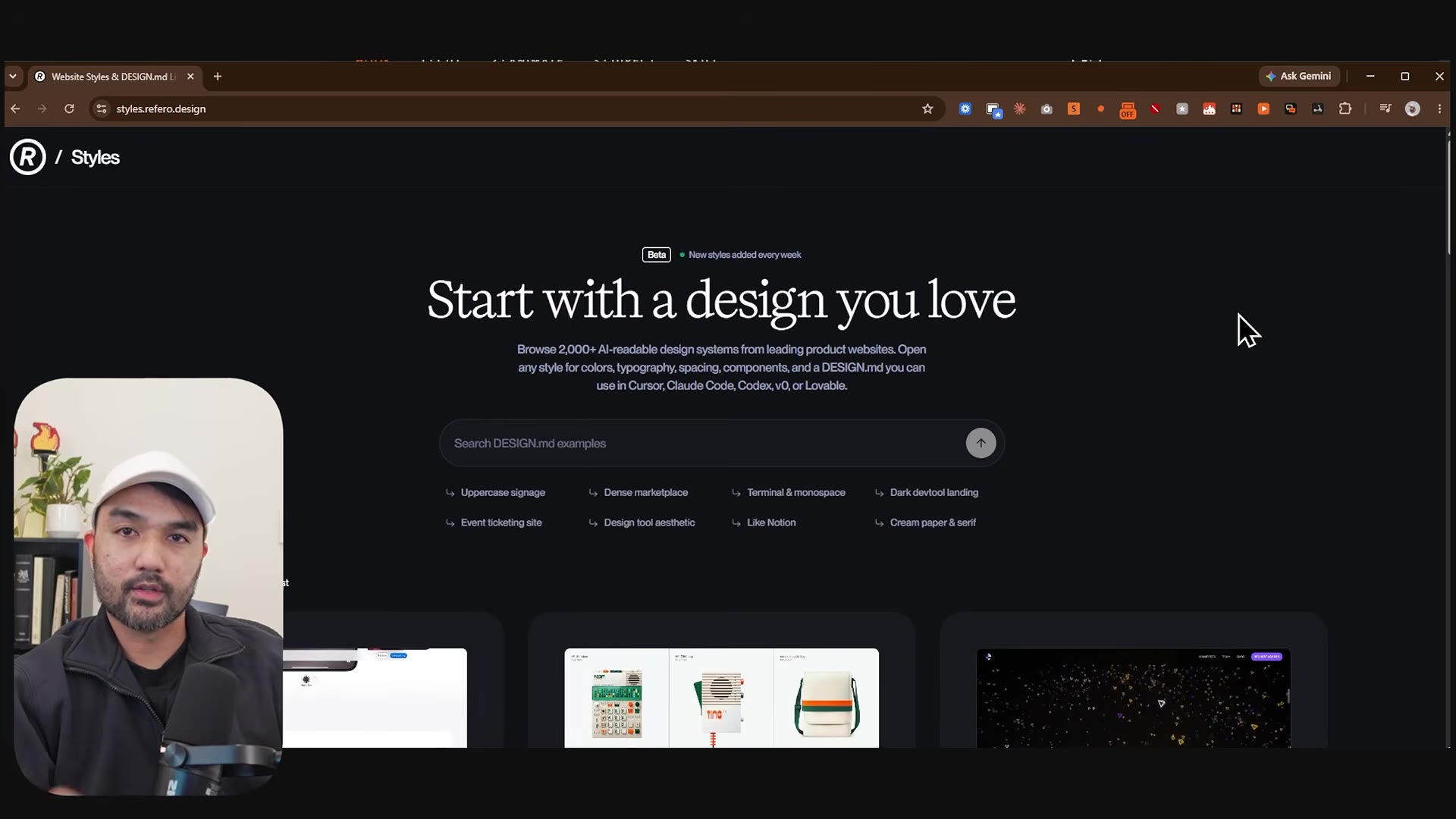Choose the Design tool aesthetic suggestion
1456x819 pixels.
[x=642, y=522]
